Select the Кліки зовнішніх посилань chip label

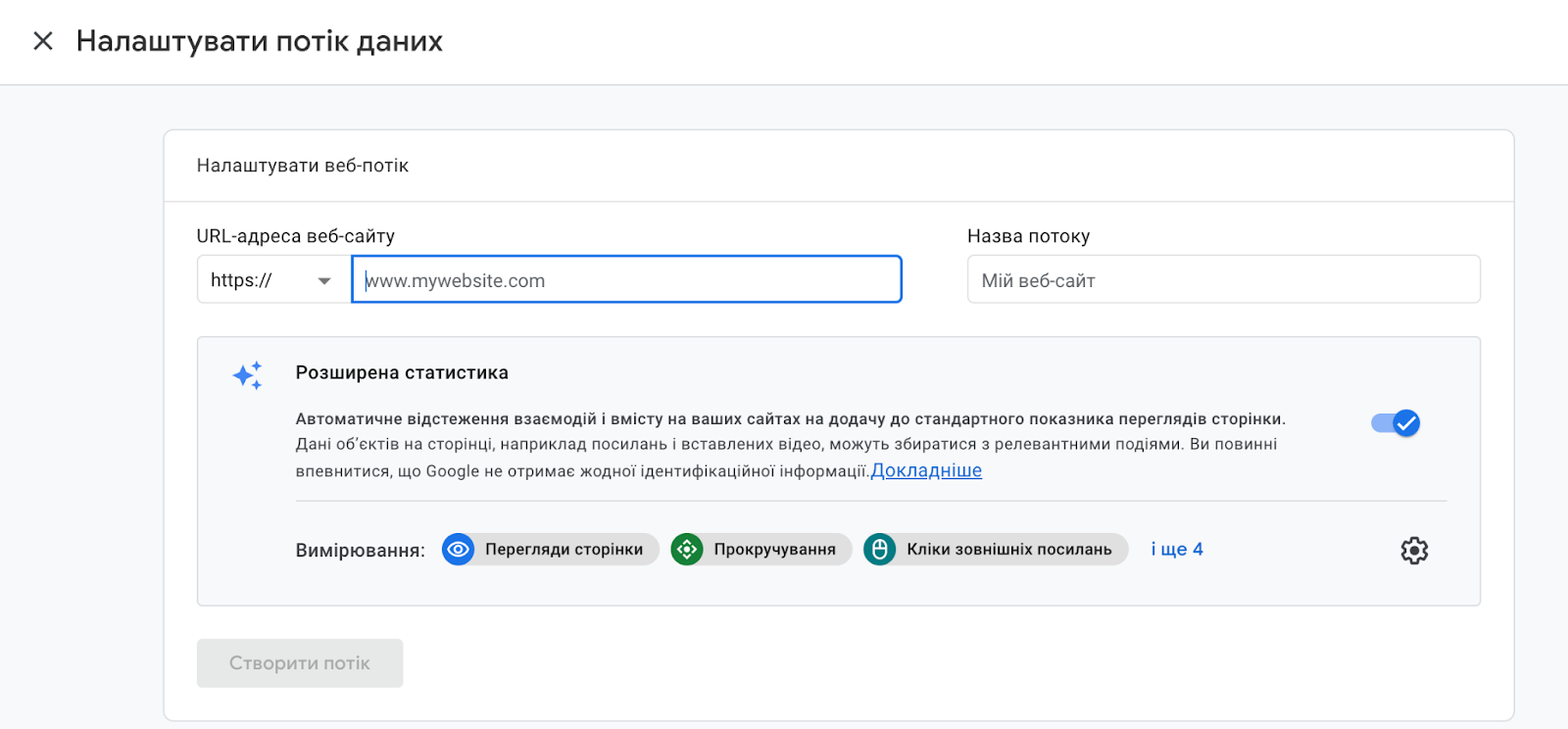point(1008,550)
